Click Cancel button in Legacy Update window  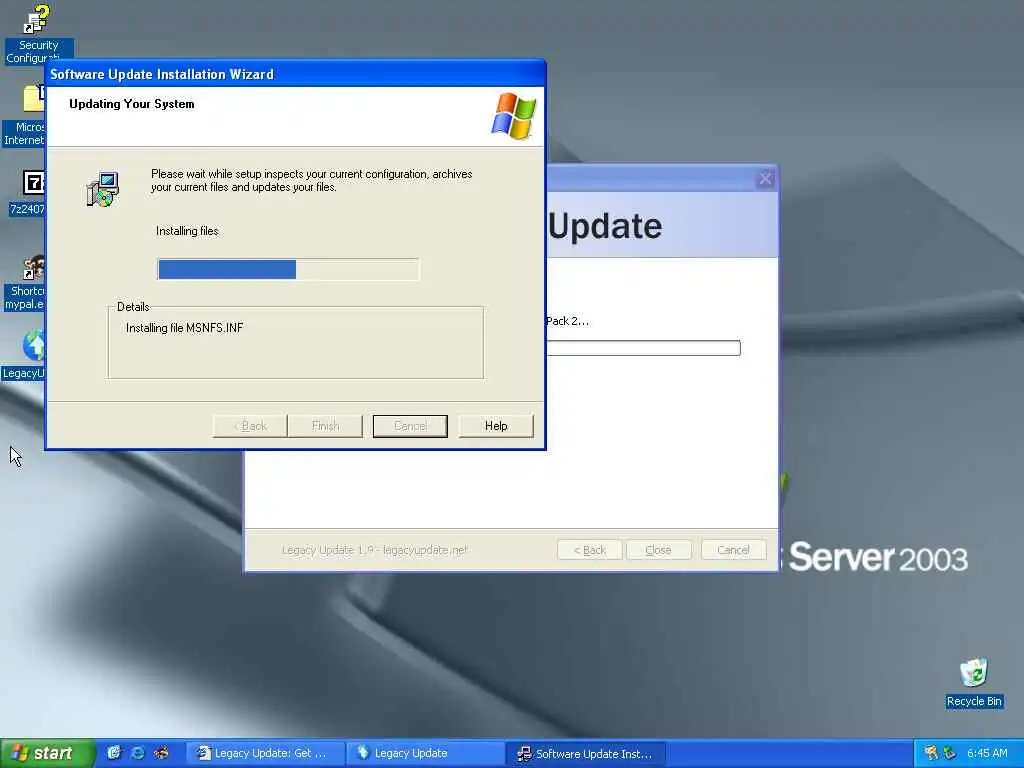coord(733,550)
